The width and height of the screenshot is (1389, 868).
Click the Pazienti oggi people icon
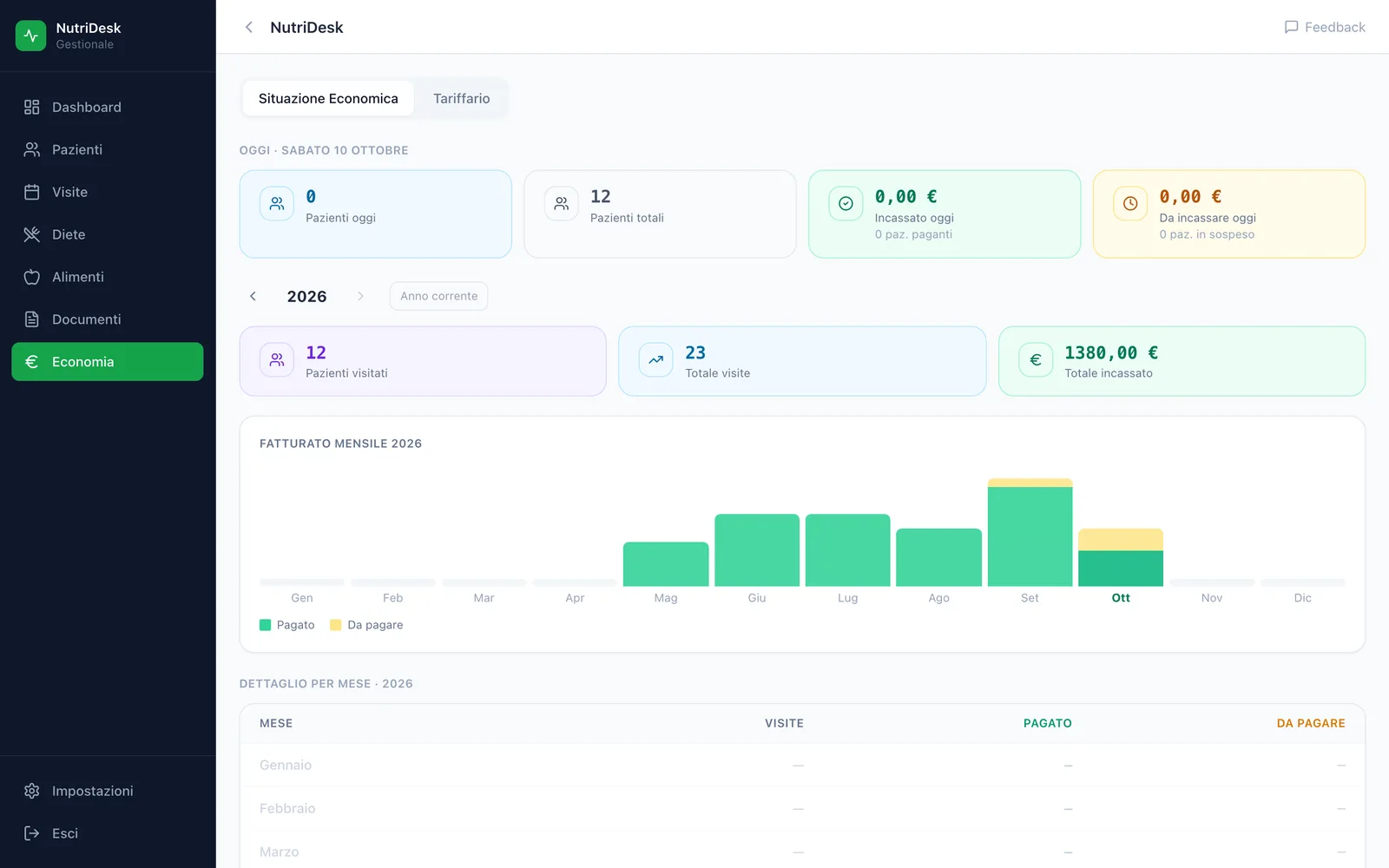[277, 204]
